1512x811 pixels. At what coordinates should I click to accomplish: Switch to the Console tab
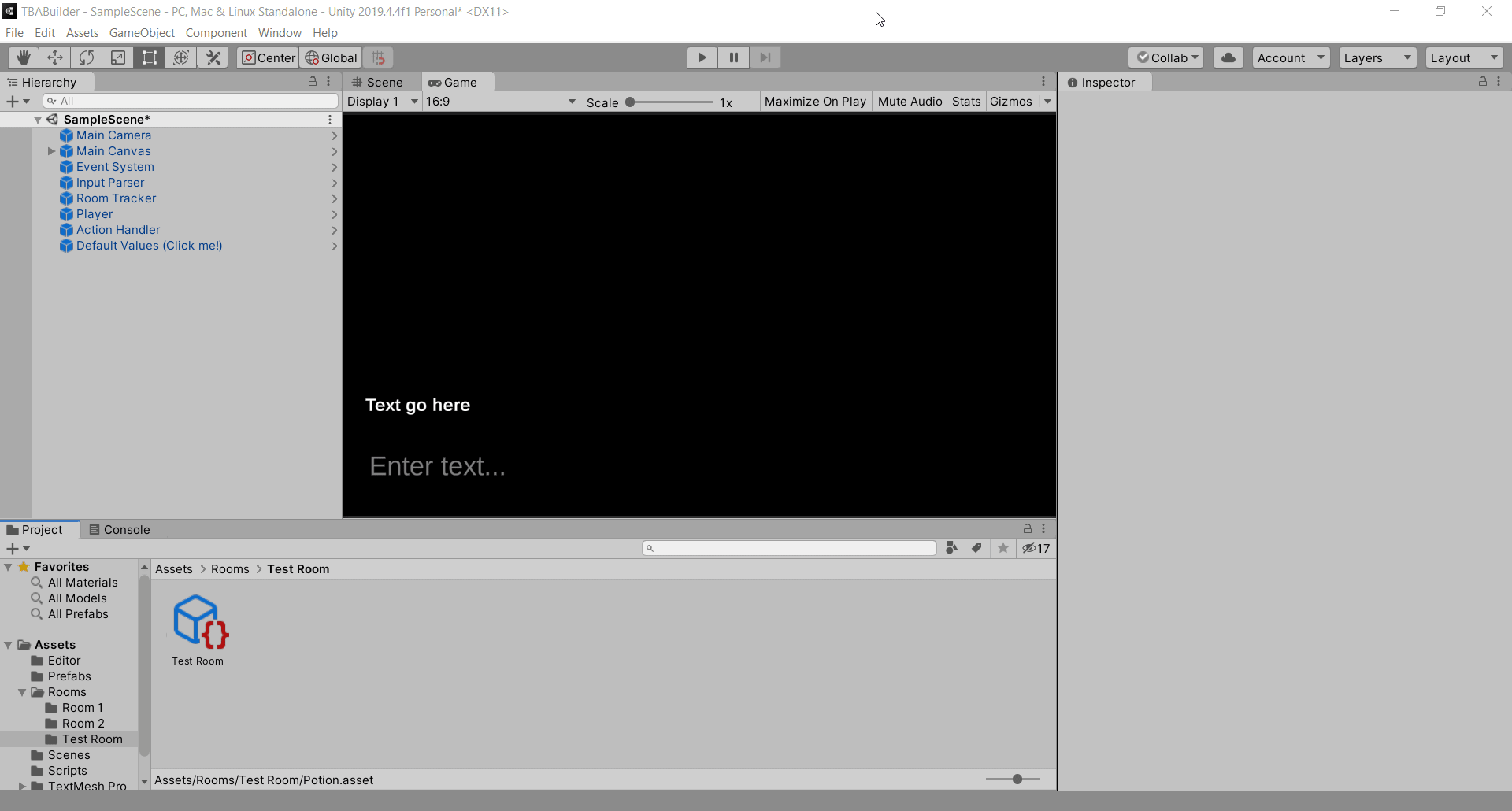point(120,530)
